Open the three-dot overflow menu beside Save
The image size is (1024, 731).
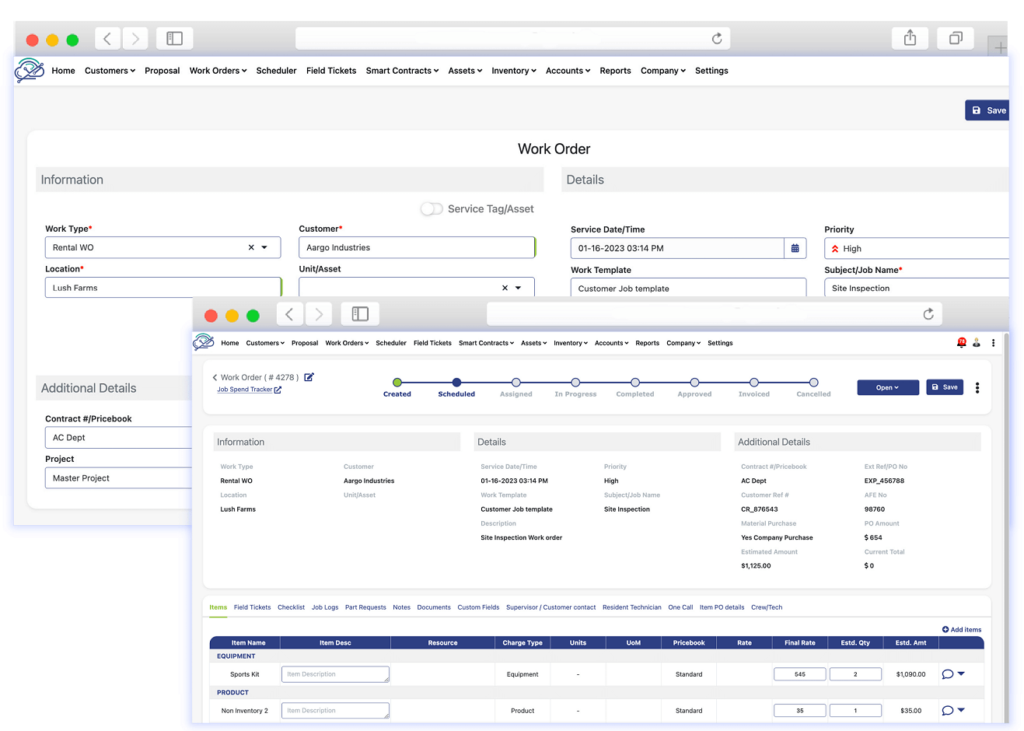tap(977, 387)
